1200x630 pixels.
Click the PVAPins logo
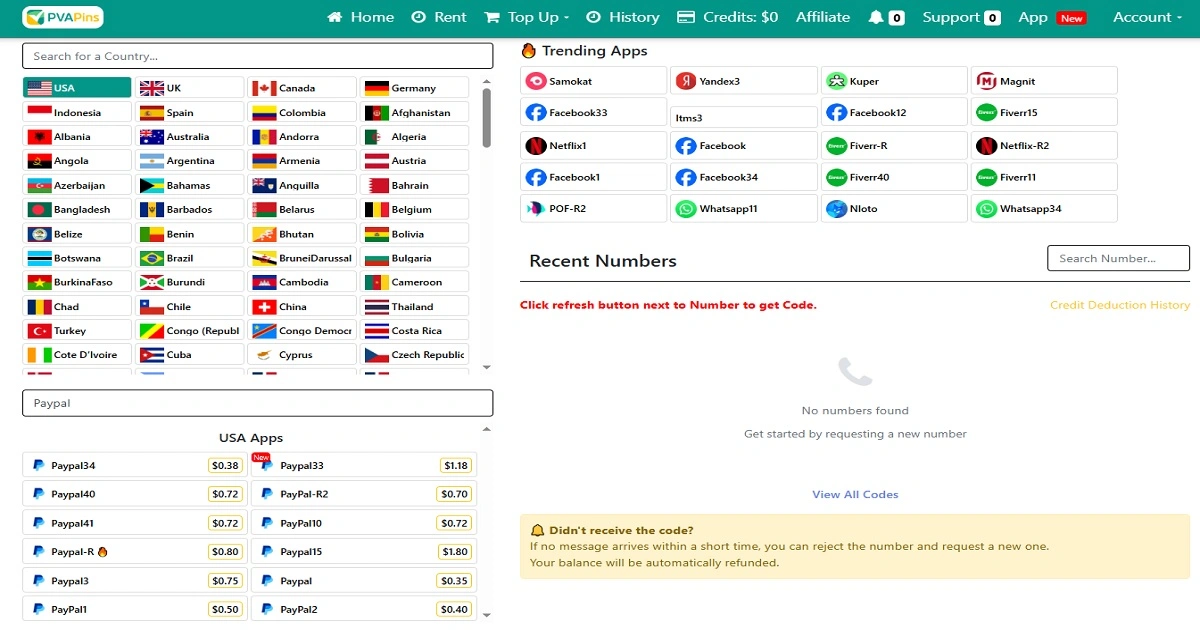(x=62, y=17)
